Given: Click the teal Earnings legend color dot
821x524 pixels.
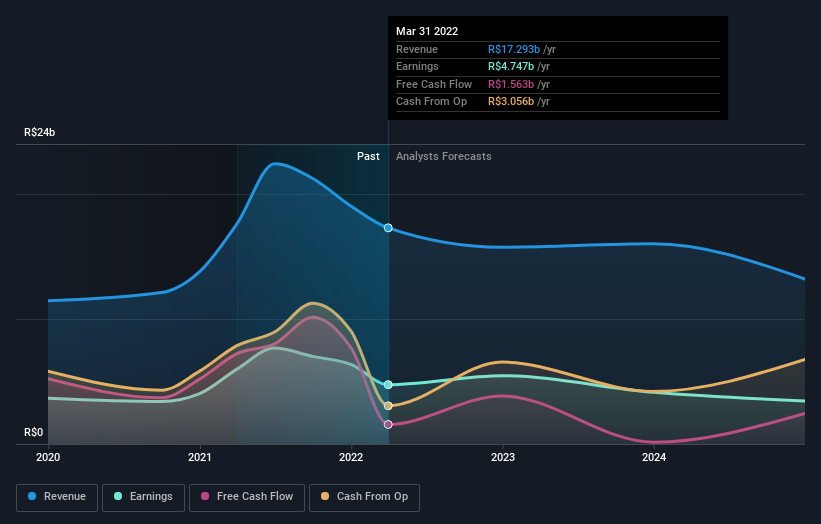Looking at the screenshot, I should [118, 496].
